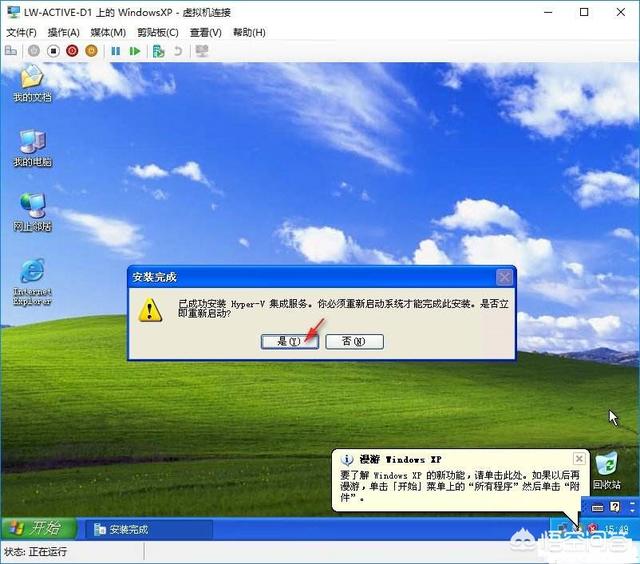Image resolution: width=640 pixels, height=564 pixels.
Task: Open the 操作(A) menu
Action: click(x=63, y=32)
